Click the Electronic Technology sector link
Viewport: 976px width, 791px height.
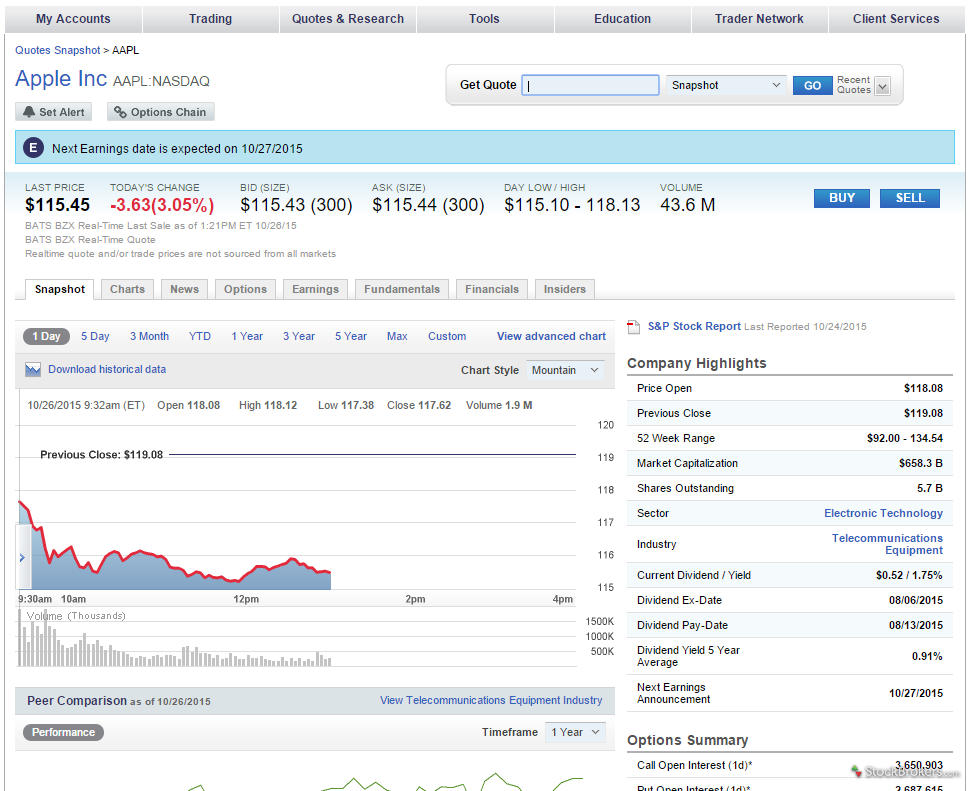pos(883,513)
